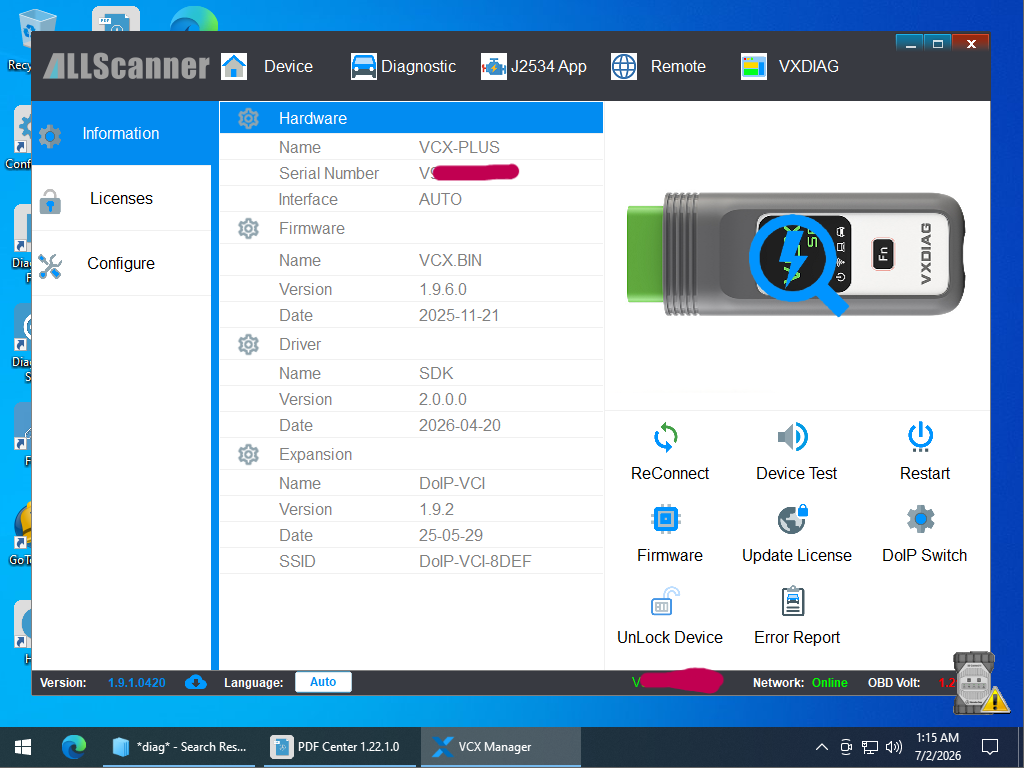Click the Expansion section gear icon
This screenshot has width=1024, height=768.
pyautogui.click(x=248, y=455)
